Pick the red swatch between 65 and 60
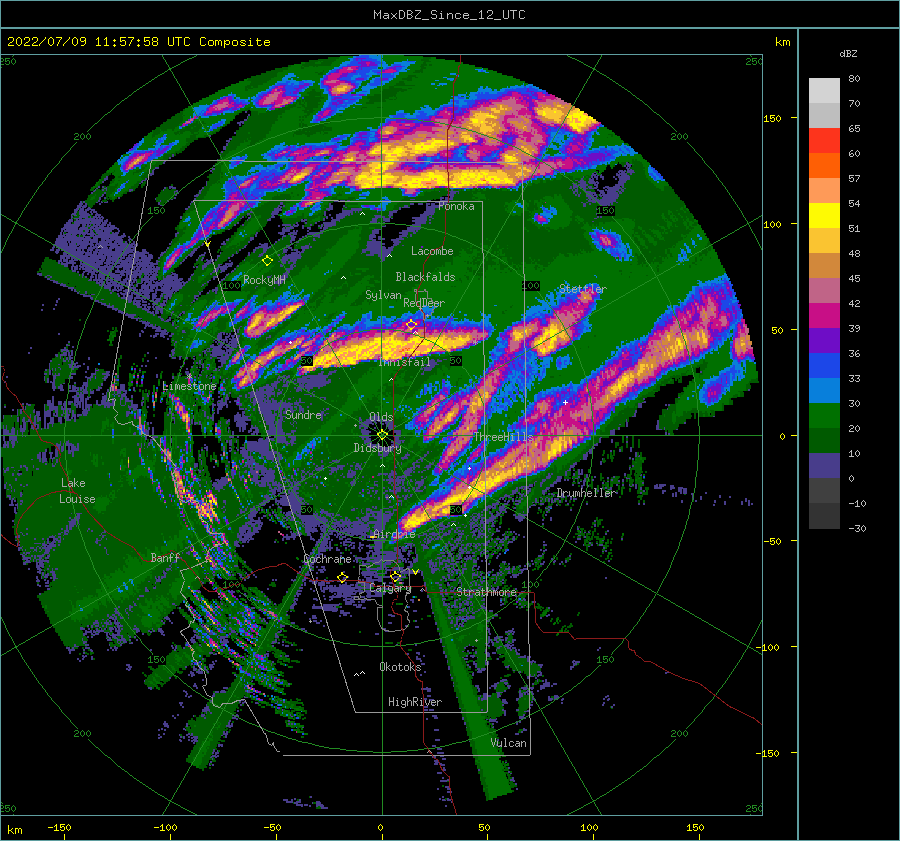Screen dimensions: 900x841 click(x=824, y=141)
